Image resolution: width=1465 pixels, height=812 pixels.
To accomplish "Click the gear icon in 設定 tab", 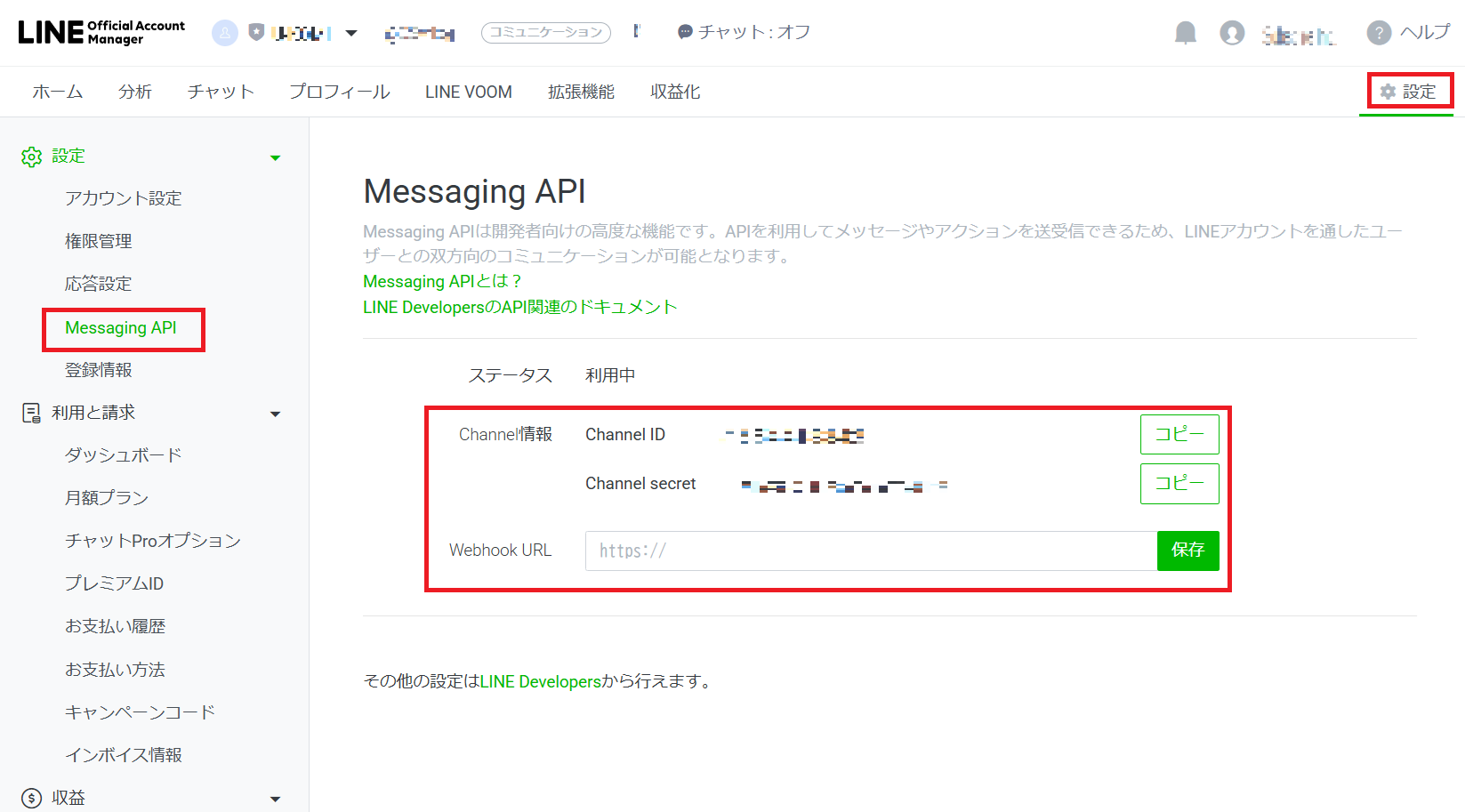I will click(x=1388, y=92).
